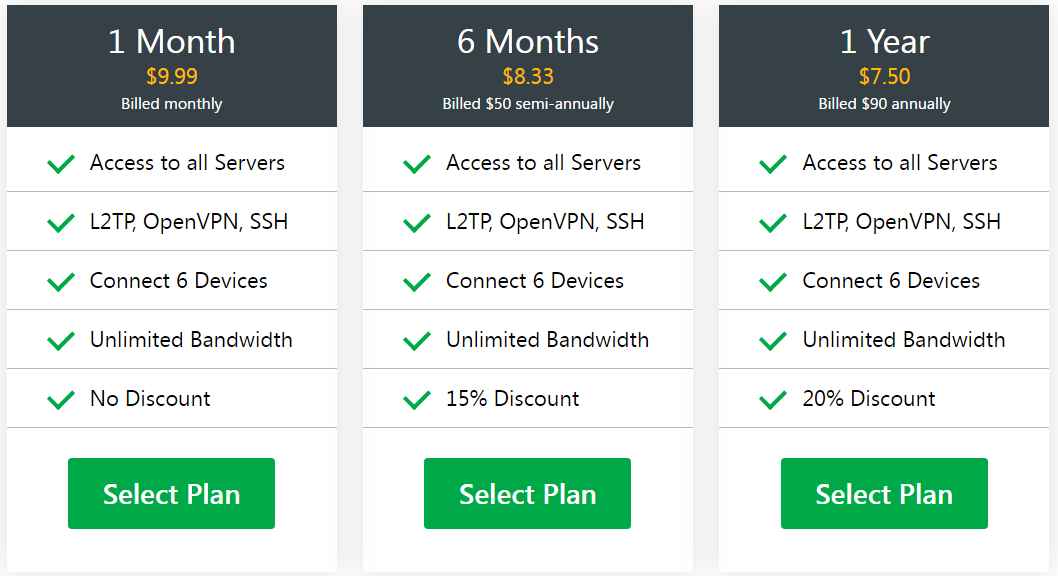The width and height of the screenshot is (1058, 576).
Task: Click the 6 Months plan heading
Action: click(528, 42)
